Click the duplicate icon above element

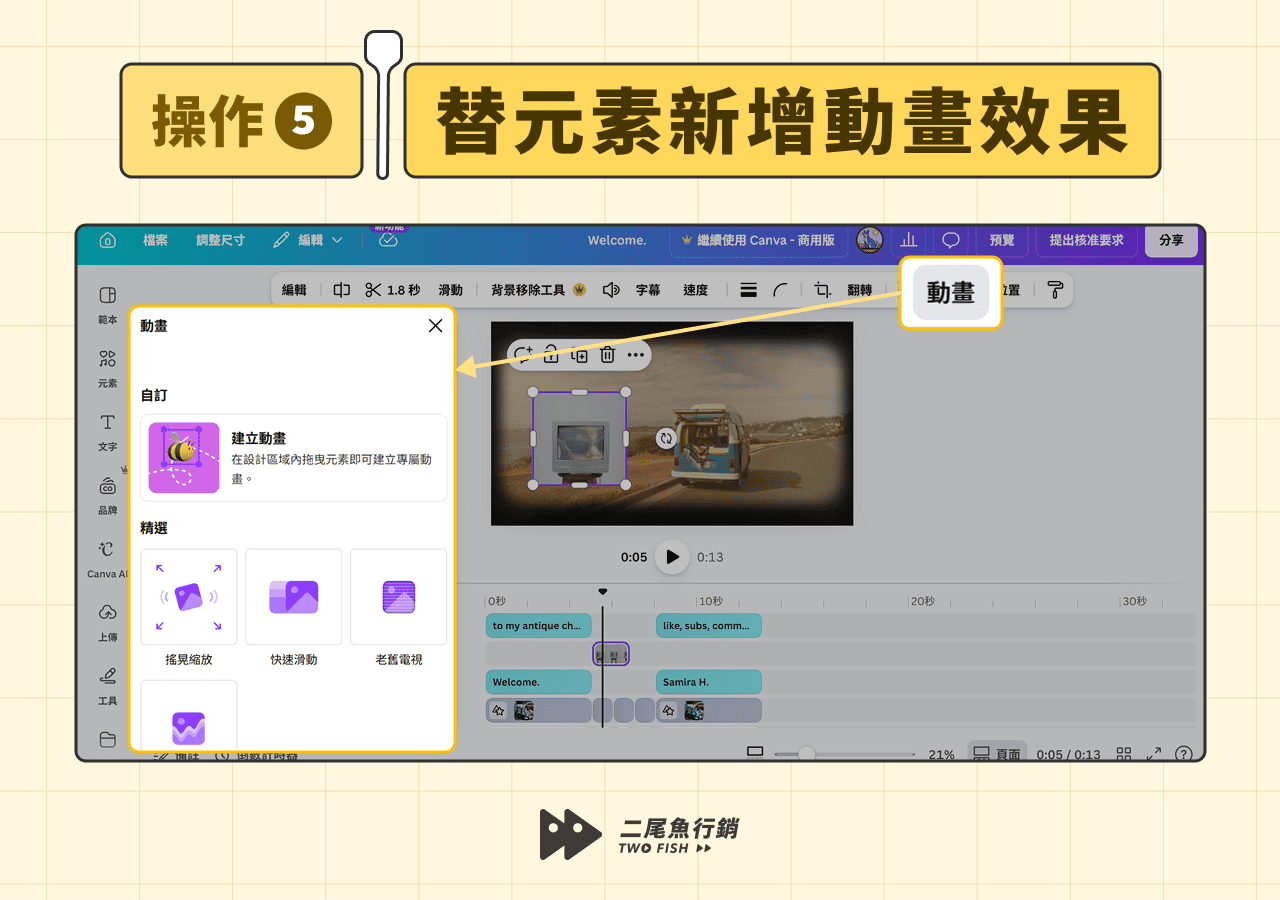pyautogui.click(x=579, y=354)
